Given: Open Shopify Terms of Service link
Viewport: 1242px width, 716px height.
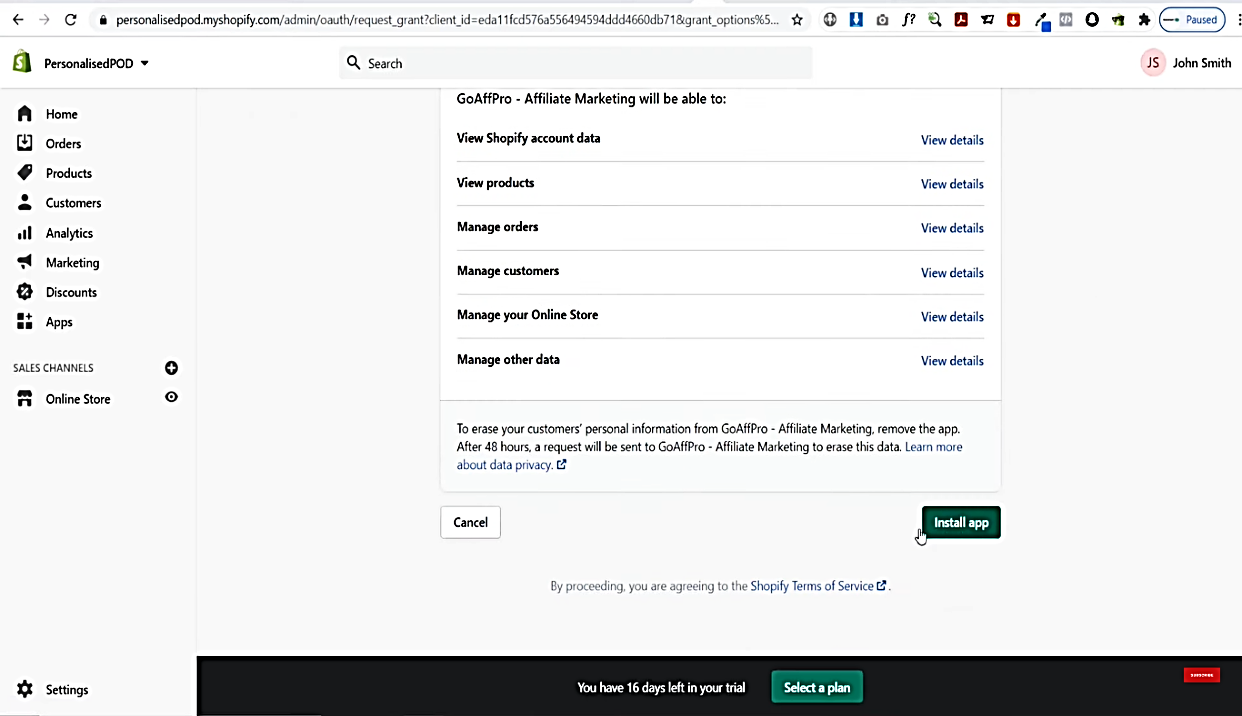Looking at the screenshot, I should 818,586.
